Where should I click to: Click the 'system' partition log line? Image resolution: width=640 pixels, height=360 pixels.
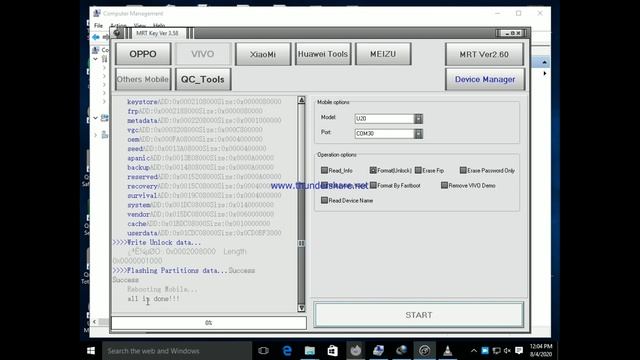(200, 205)
